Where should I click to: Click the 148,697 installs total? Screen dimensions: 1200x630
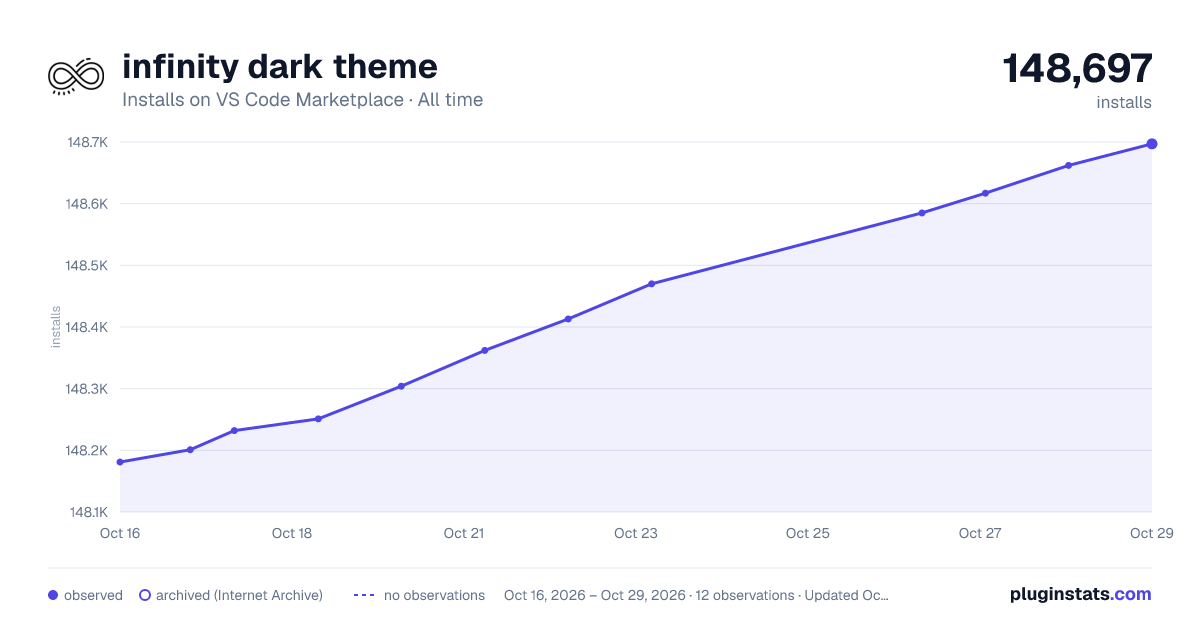(x=1078, y=69)
